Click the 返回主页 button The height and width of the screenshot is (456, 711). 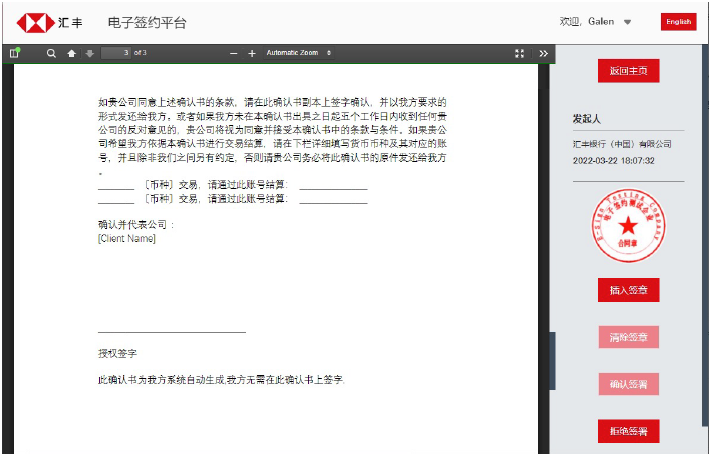coord(628,72)
